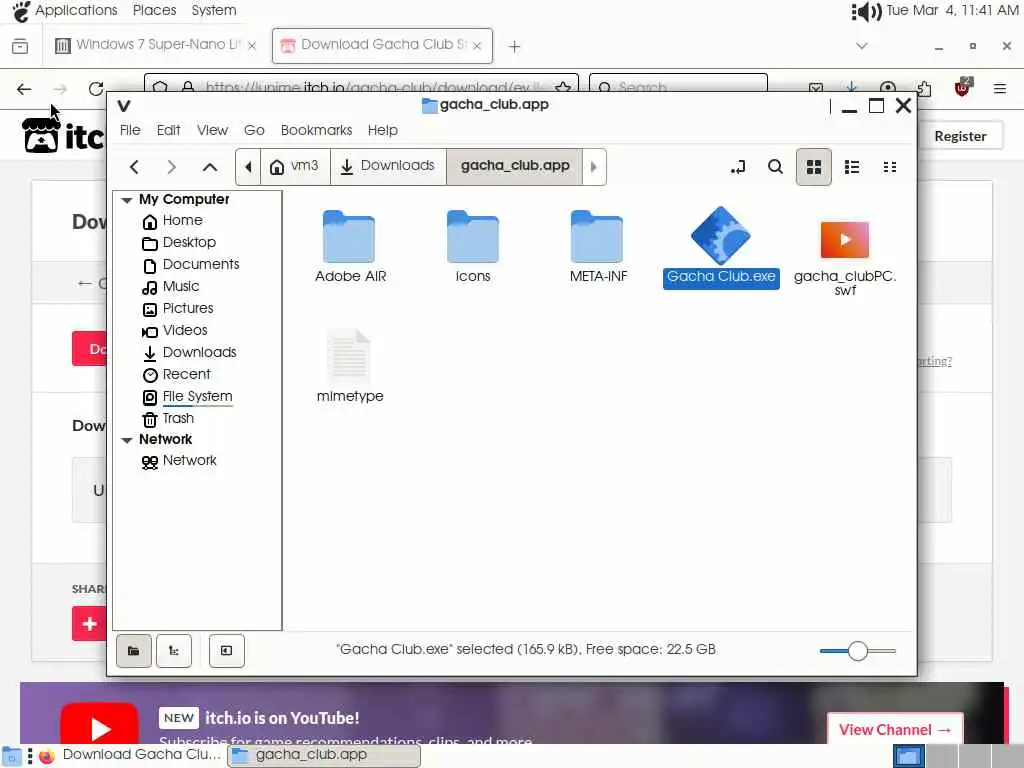The height and width of the screenshot is (768, 1024).
Task: Open Network location in sidebar
Action: click(179, 461)
